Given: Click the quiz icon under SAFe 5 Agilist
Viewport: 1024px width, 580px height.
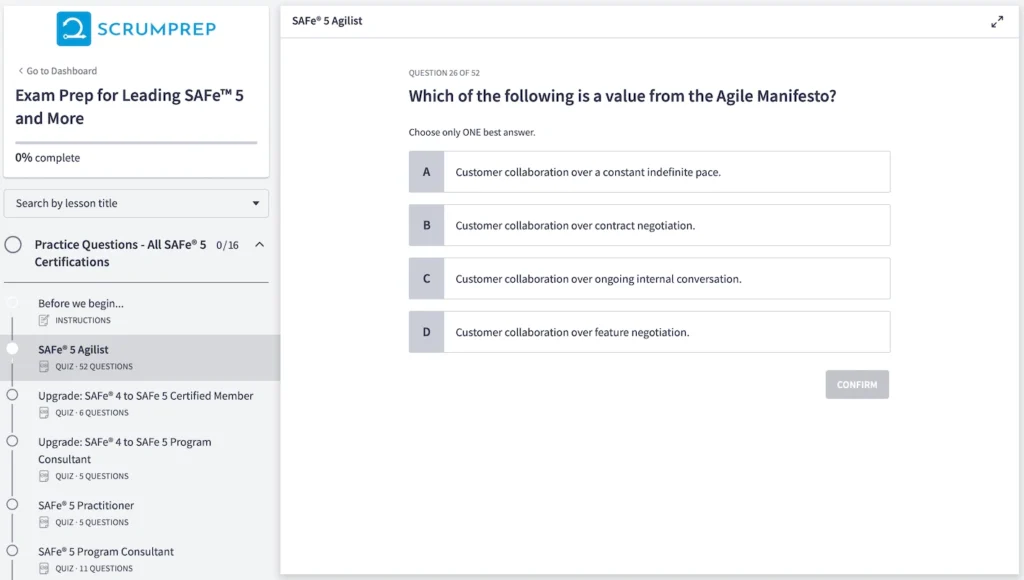Looking at the screenshot, I should pyautogui.click(x=41, y=364).
